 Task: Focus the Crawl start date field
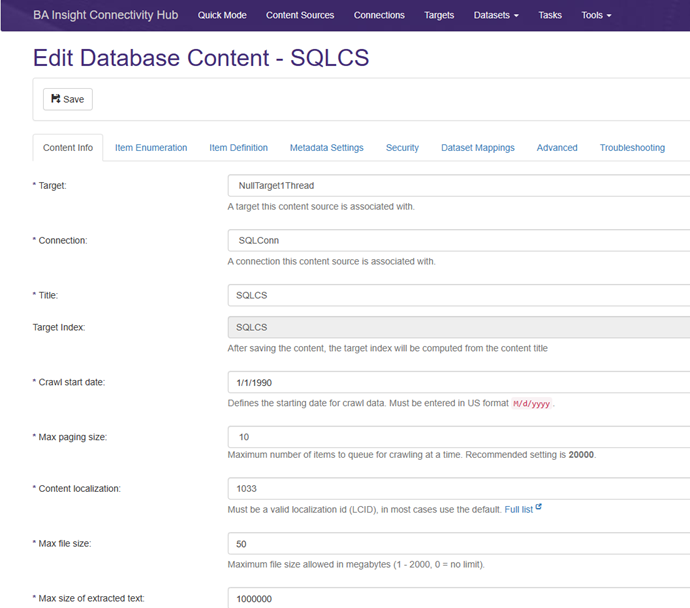coord(458,382)
